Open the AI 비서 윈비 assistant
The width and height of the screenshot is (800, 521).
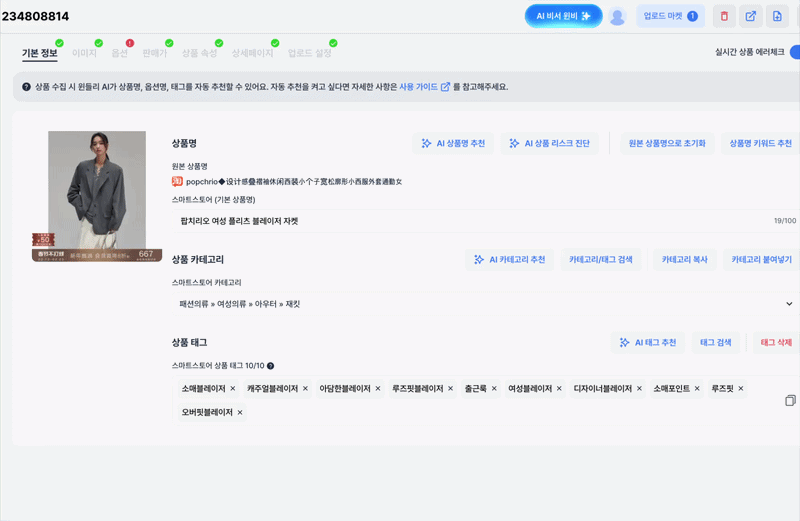tap(563, 16)
